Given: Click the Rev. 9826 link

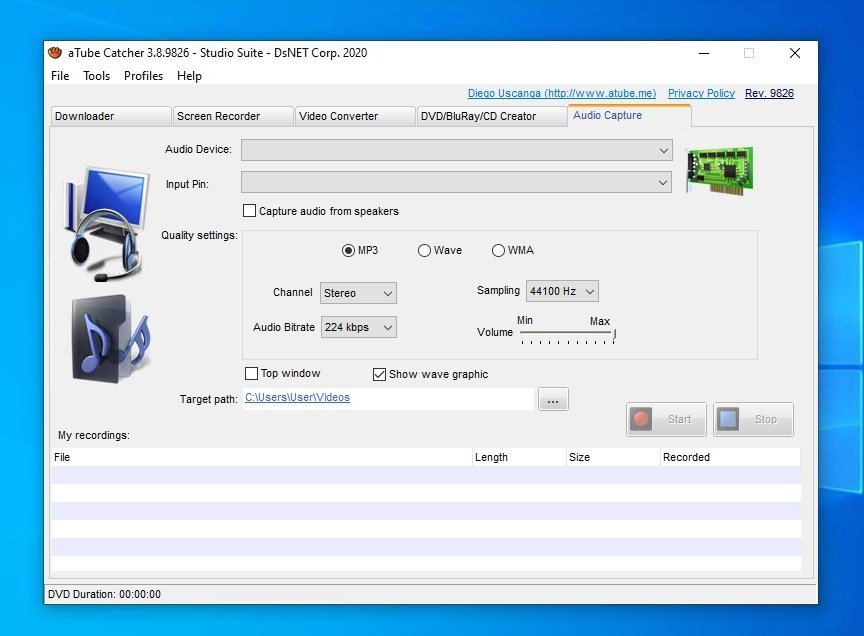Looking at the screenshot, I should point(769,93).
